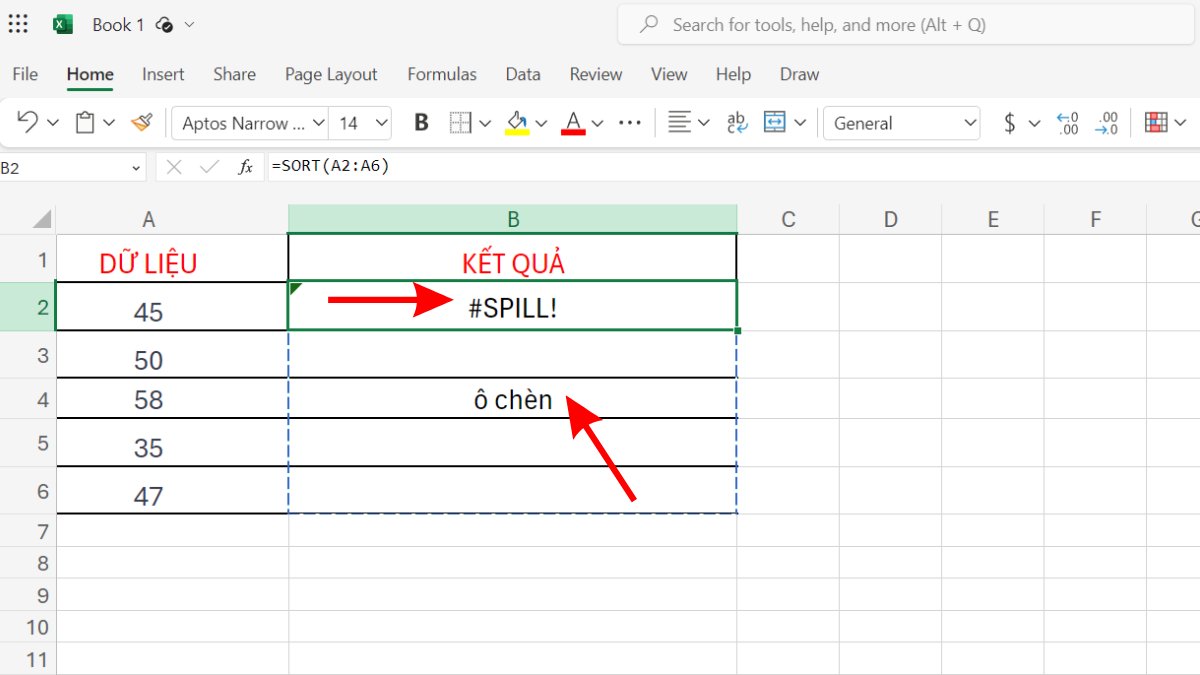Click the app launcher grid button
Screen dimensions: 1200x675
[18, 24]
